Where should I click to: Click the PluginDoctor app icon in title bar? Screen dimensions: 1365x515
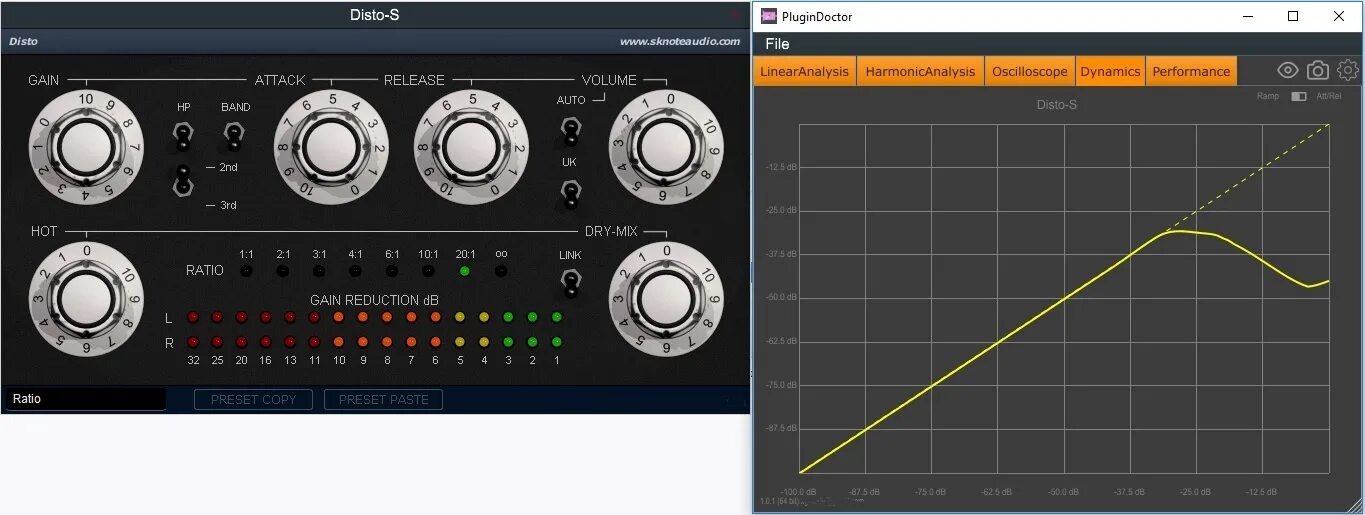click(x=769, y=16)
